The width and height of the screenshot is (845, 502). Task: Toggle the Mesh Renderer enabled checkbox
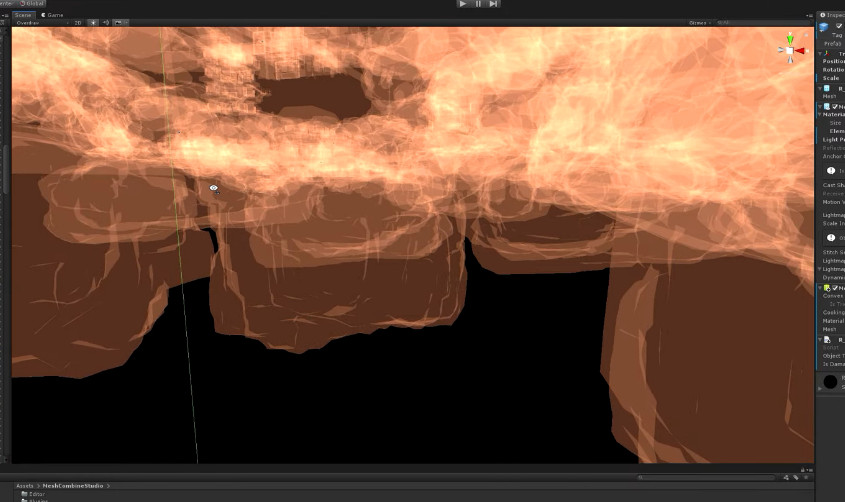835,107
